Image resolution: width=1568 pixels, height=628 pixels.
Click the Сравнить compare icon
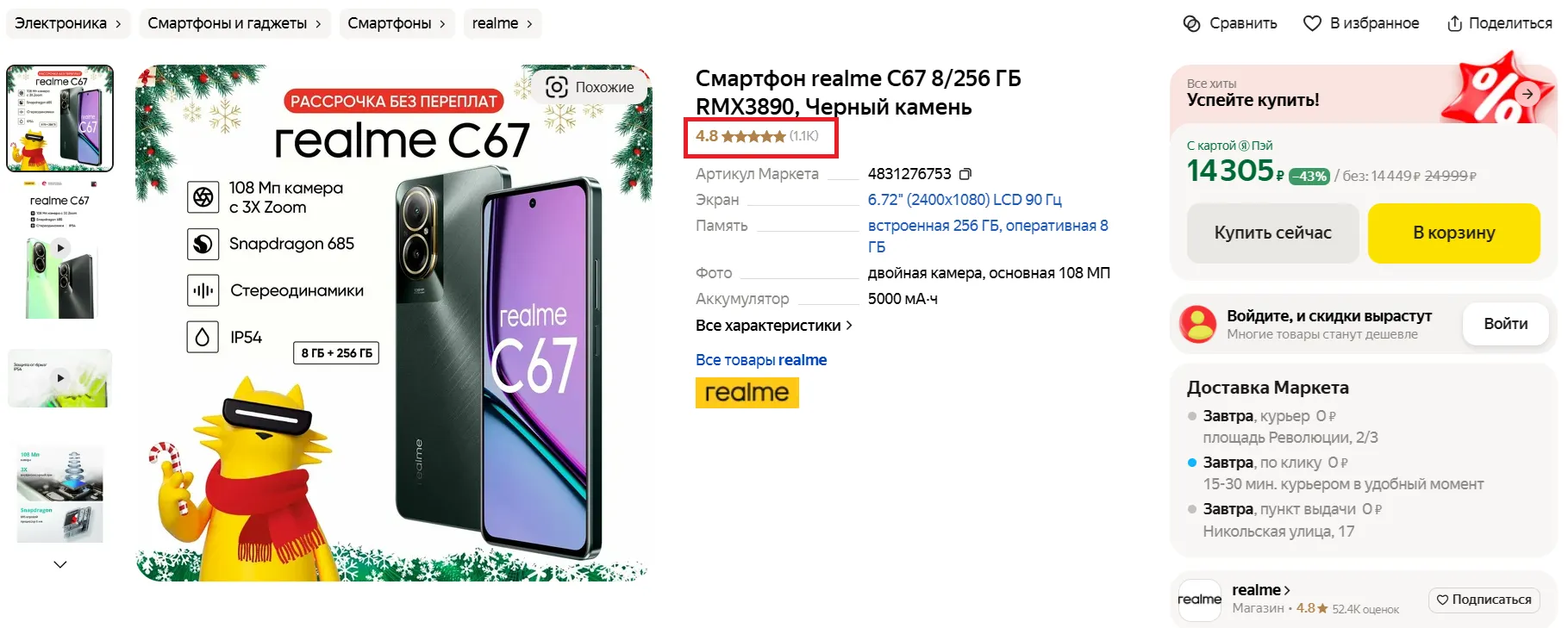click(x=1191, y=23)
